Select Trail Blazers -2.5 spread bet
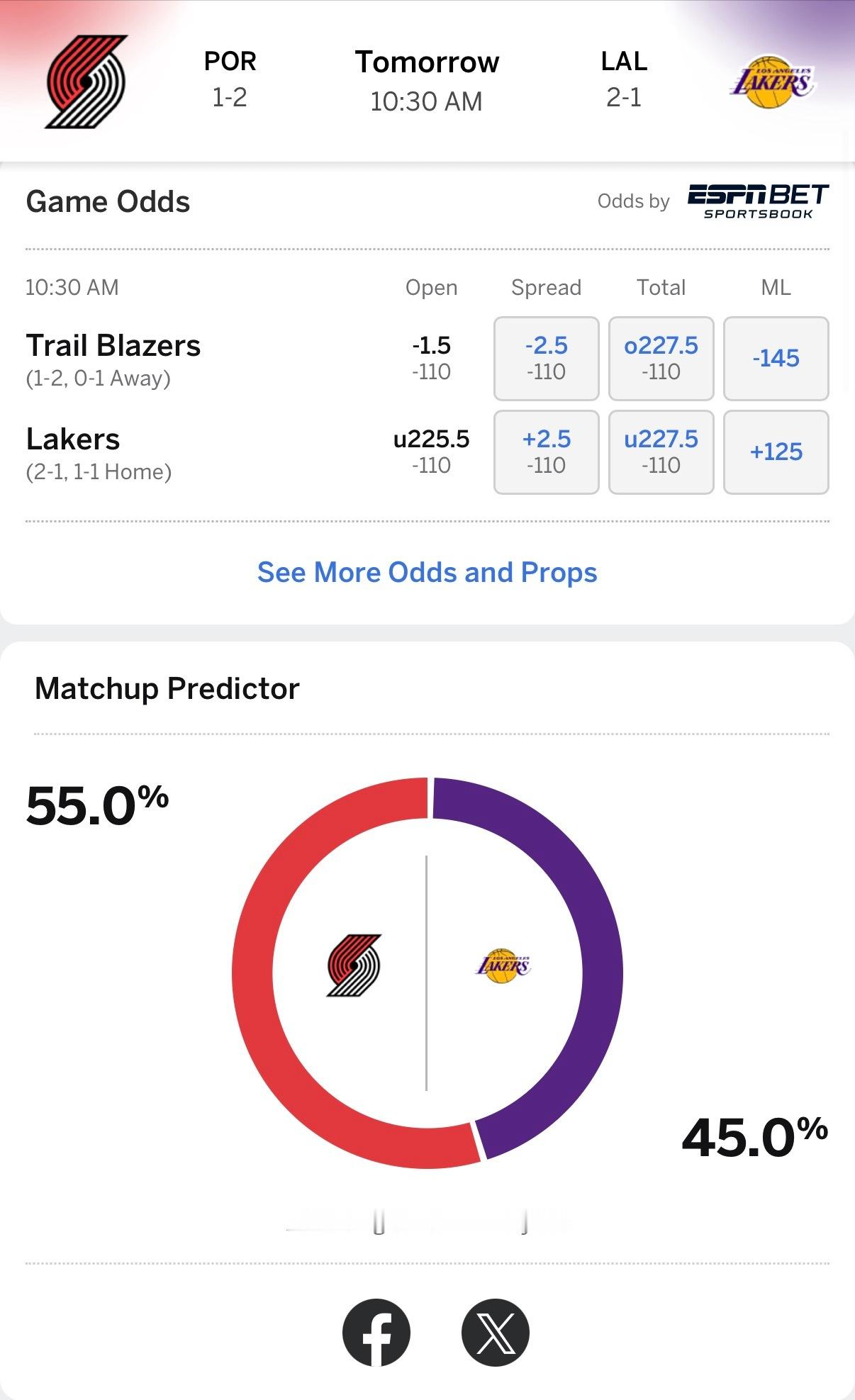 click(x=546, y=358)
